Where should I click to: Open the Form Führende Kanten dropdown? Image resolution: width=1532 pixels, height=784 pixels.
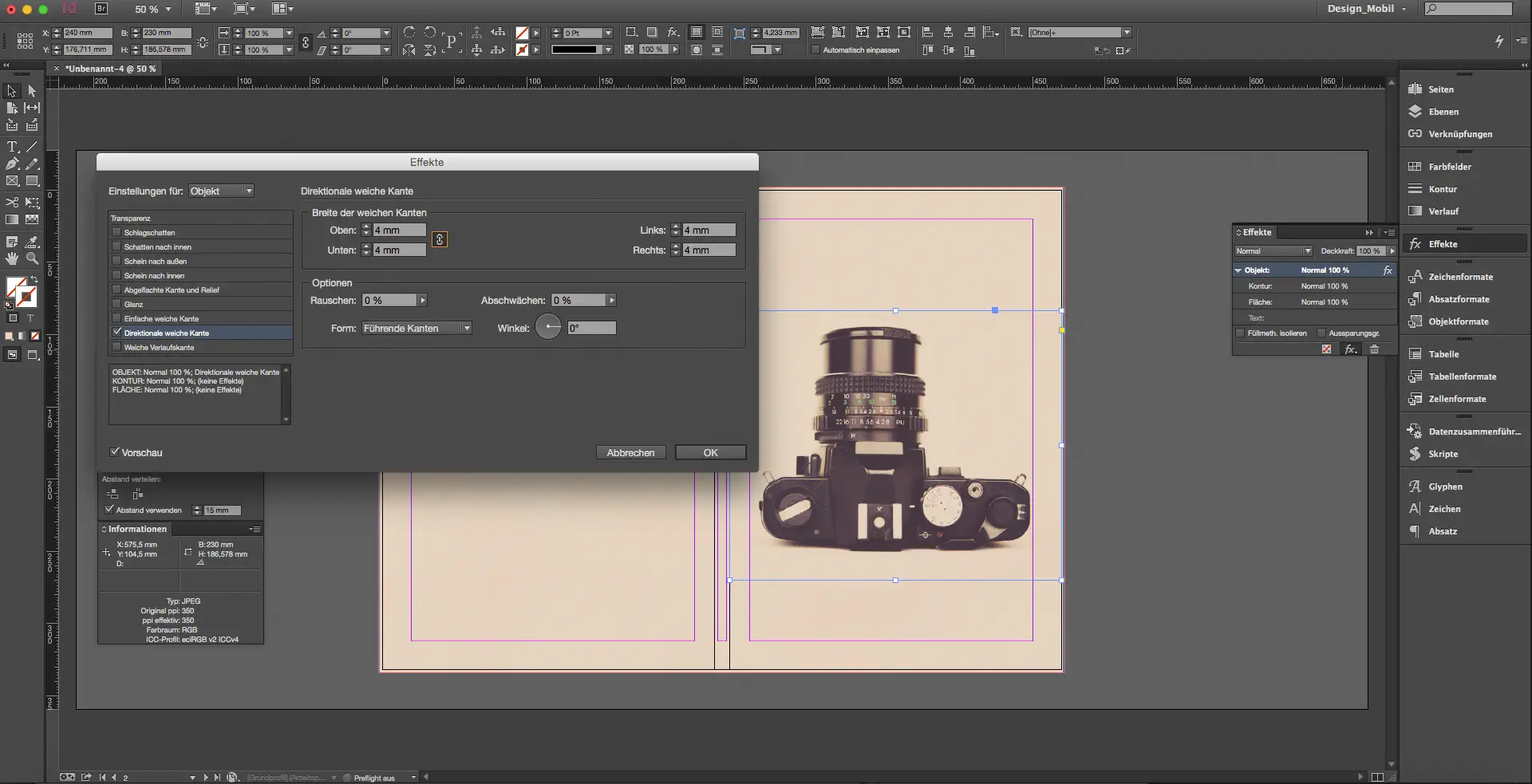[x=417, y=328]
